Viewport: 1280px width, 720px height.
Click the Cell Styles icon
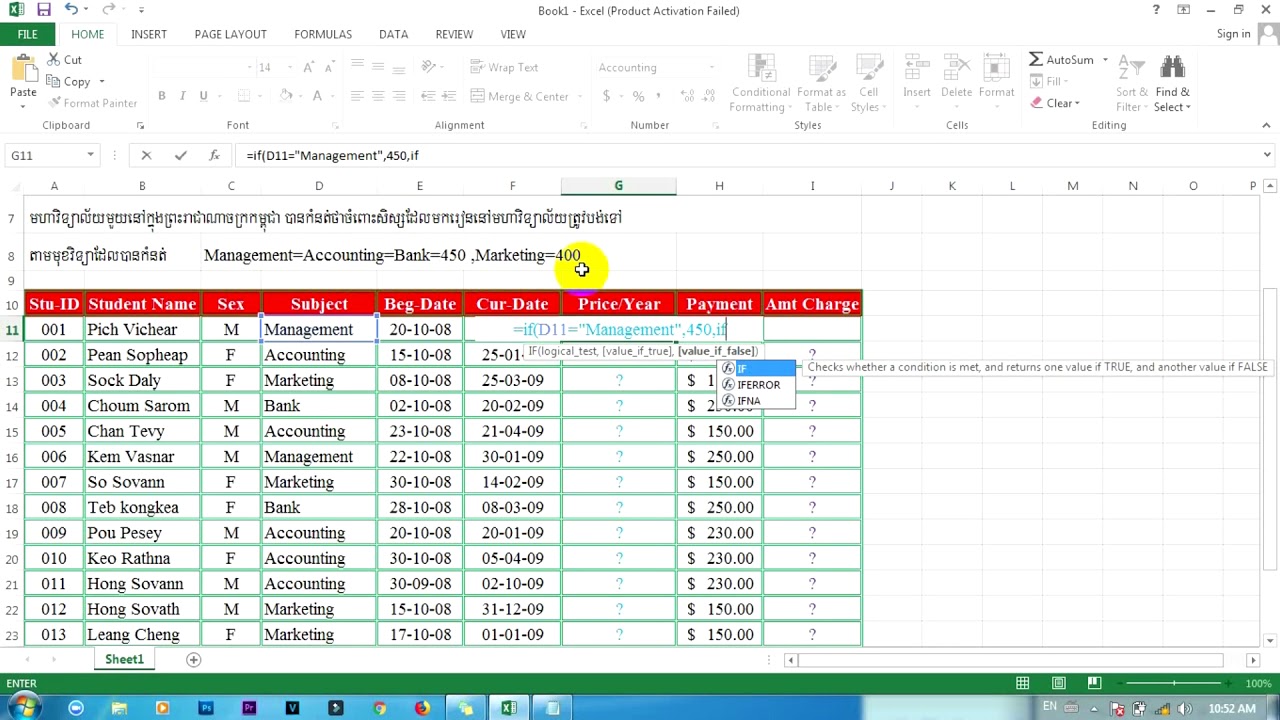[x=868, y=68]
